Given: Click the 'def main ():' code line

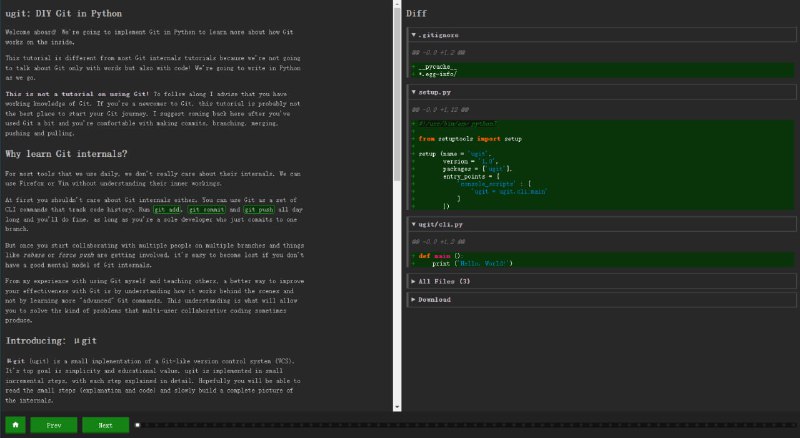Looking at the screenshot, I should [x=441, y=256].
